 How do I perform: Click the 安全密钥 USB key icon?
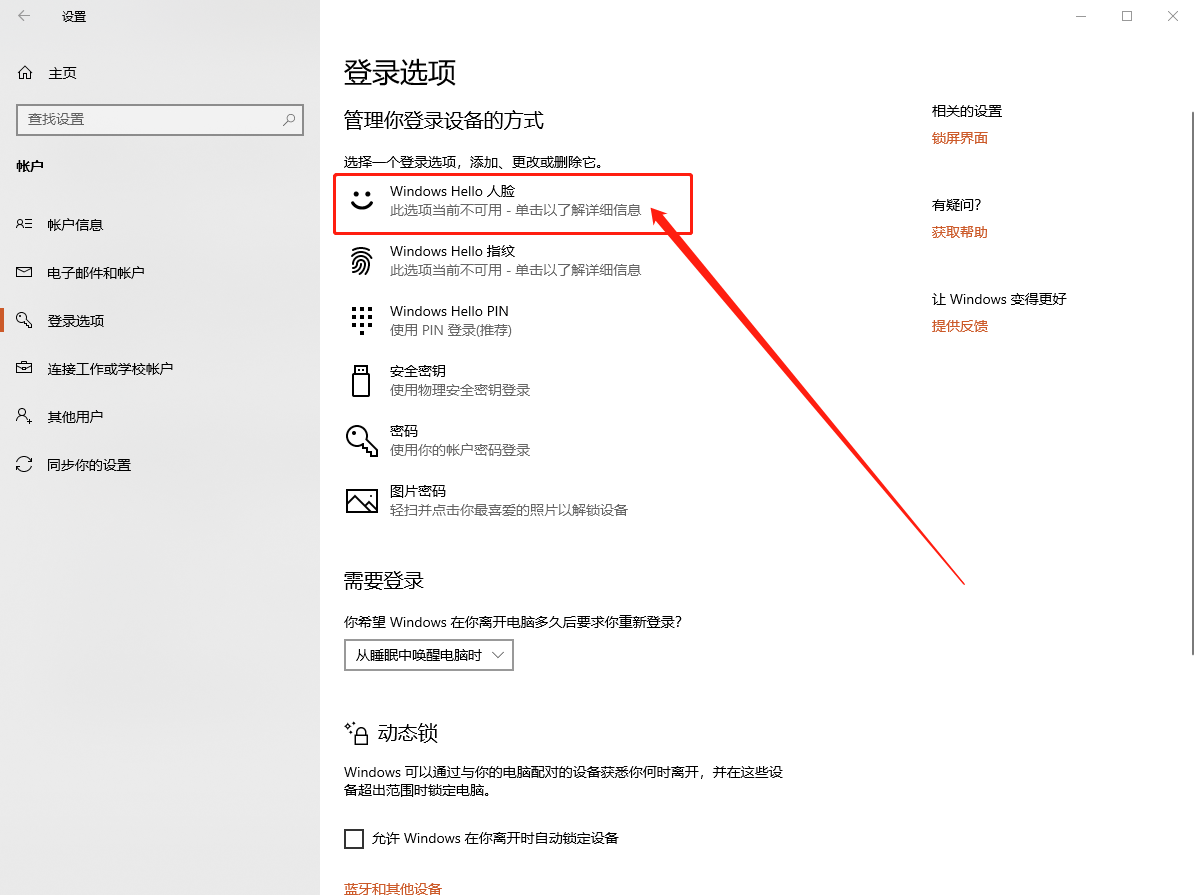(361, 380)
